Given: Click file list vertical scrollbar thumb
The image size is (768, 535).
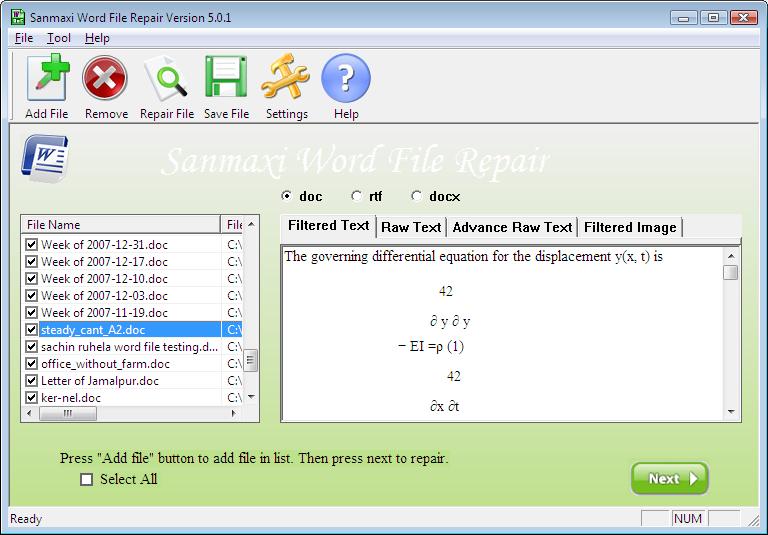Looking at the screenshot, I should [250, 361].
